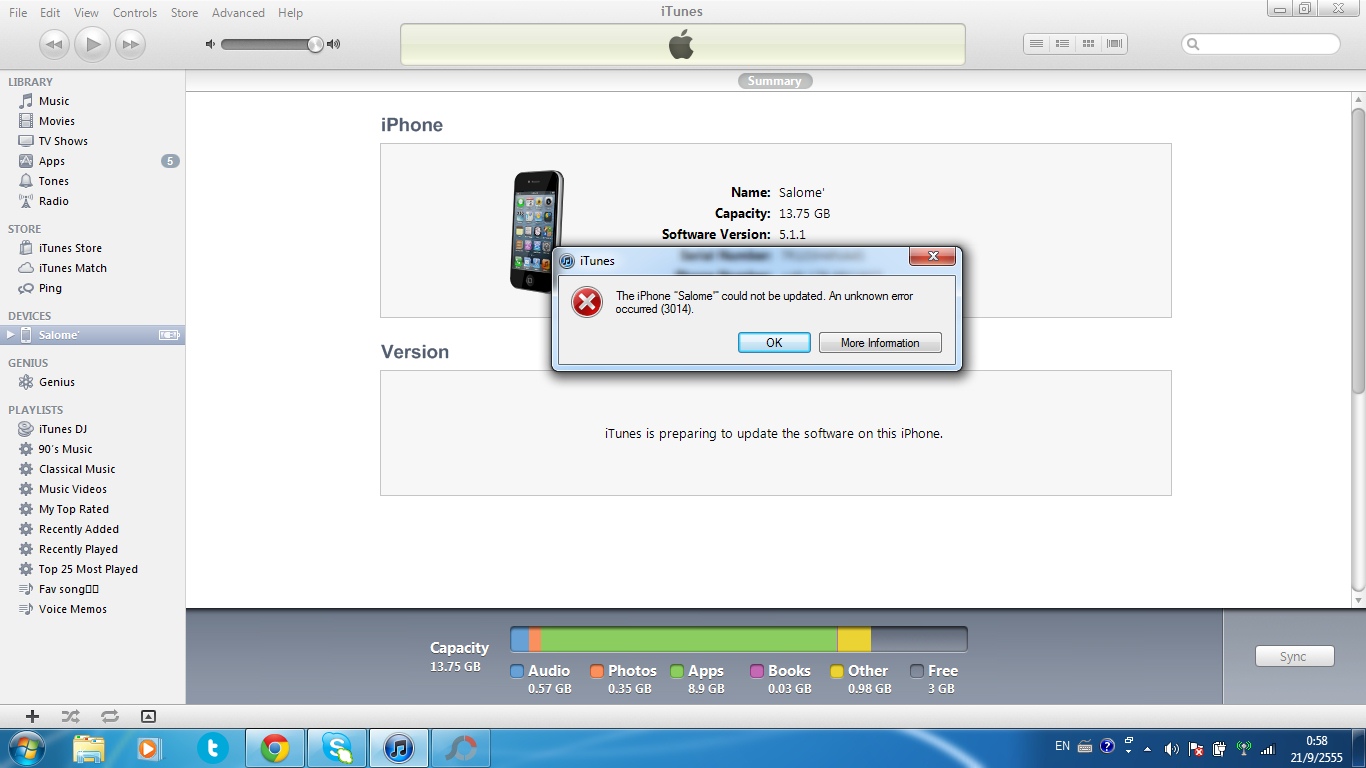Show the artwork viewer panel icon
Viewport: 1366px width, 768px height.
tap(148, 716)
